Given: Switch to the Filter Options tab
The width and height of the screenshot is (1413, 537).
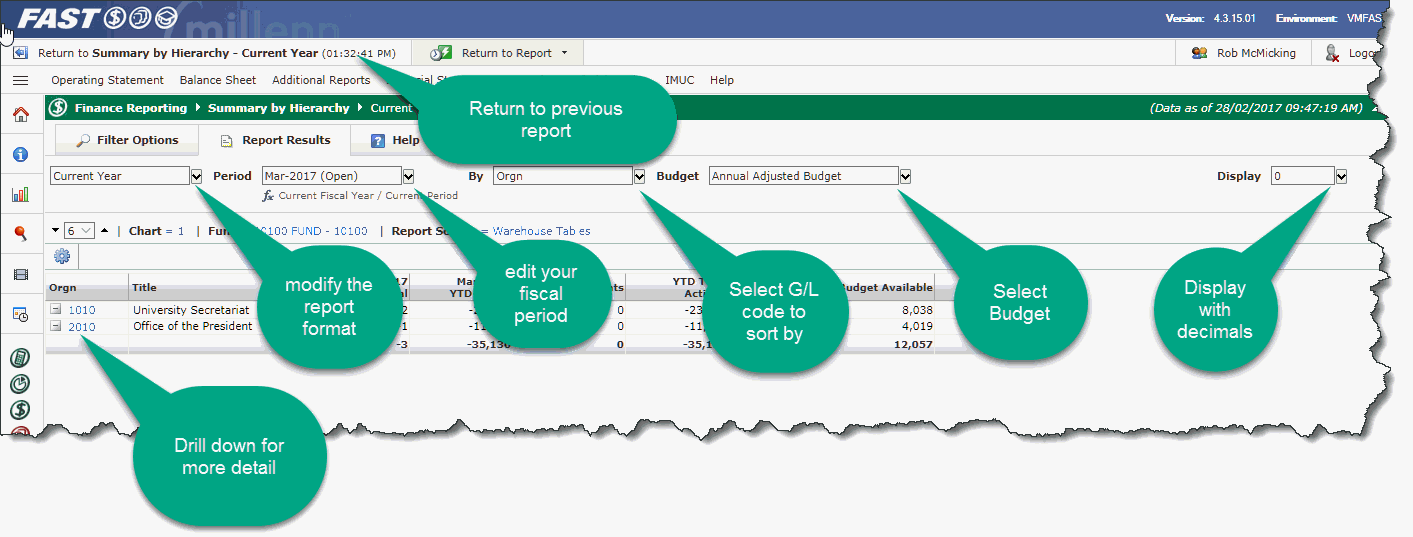Looking at the screenshot, I should point(127,140).
